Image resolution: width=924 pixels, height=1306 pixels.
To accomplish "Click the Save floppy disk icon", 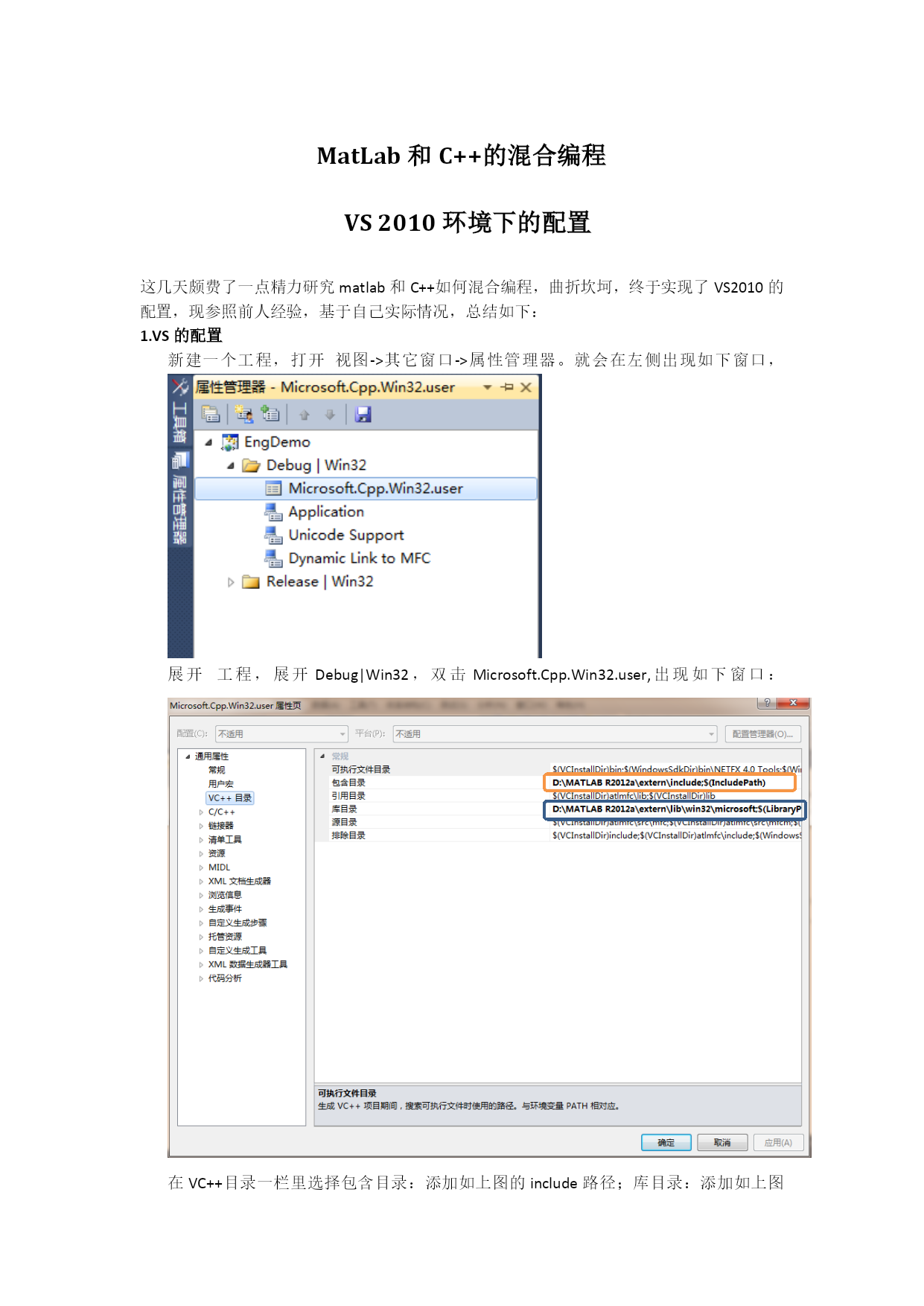I will tap(363, 414).
